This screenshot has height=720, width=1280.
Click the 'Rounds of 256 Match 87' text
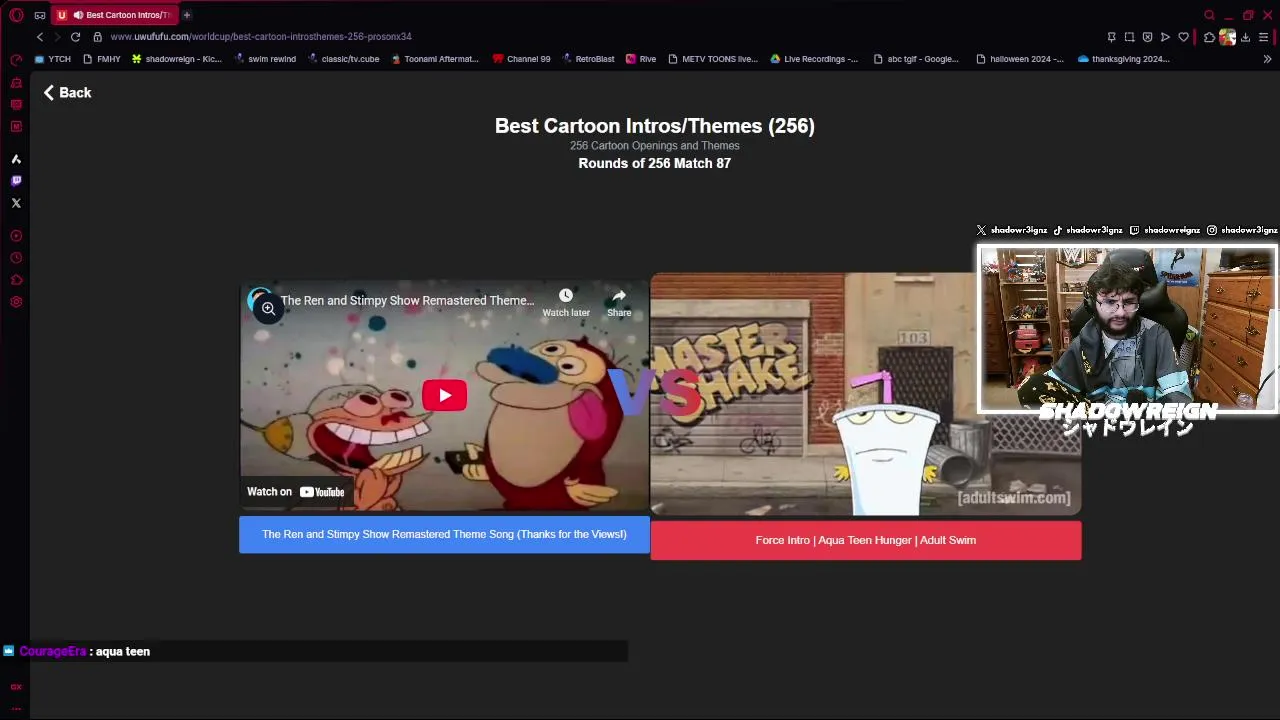[x=655, y=163]
